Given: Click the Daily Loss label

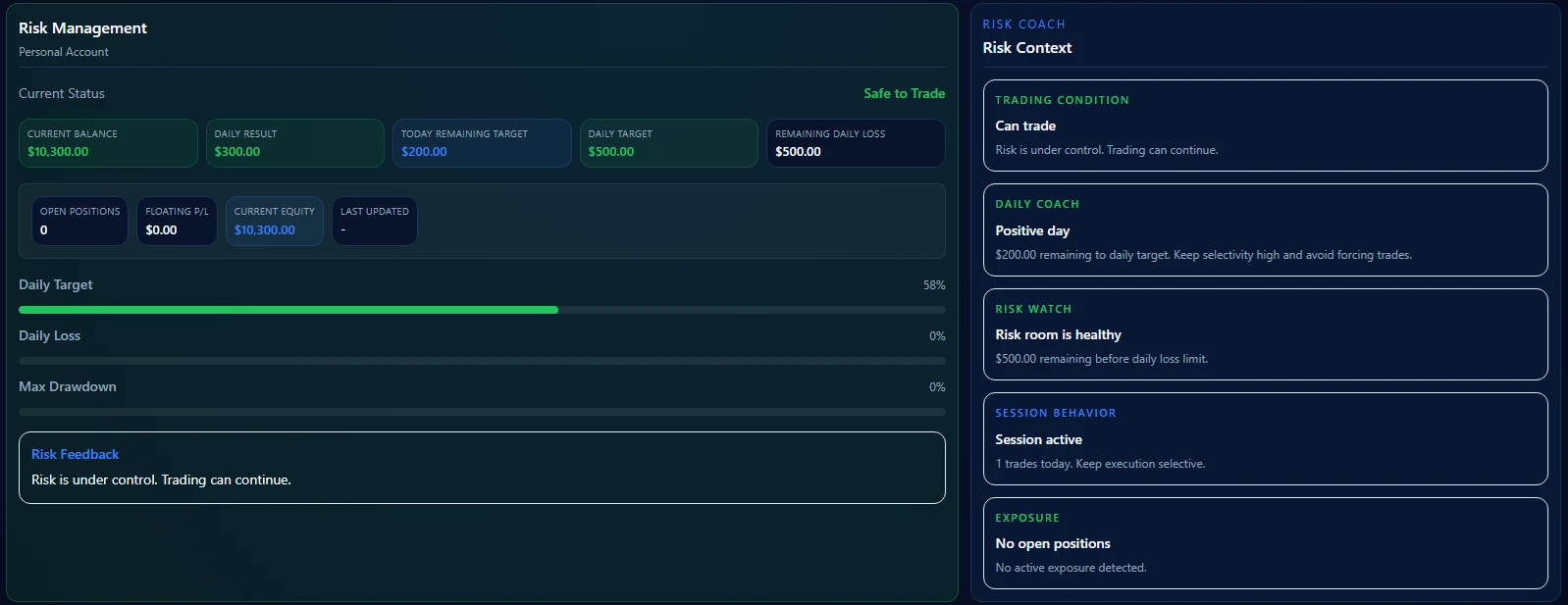Looking at the screenshot, I should [50, 335].
